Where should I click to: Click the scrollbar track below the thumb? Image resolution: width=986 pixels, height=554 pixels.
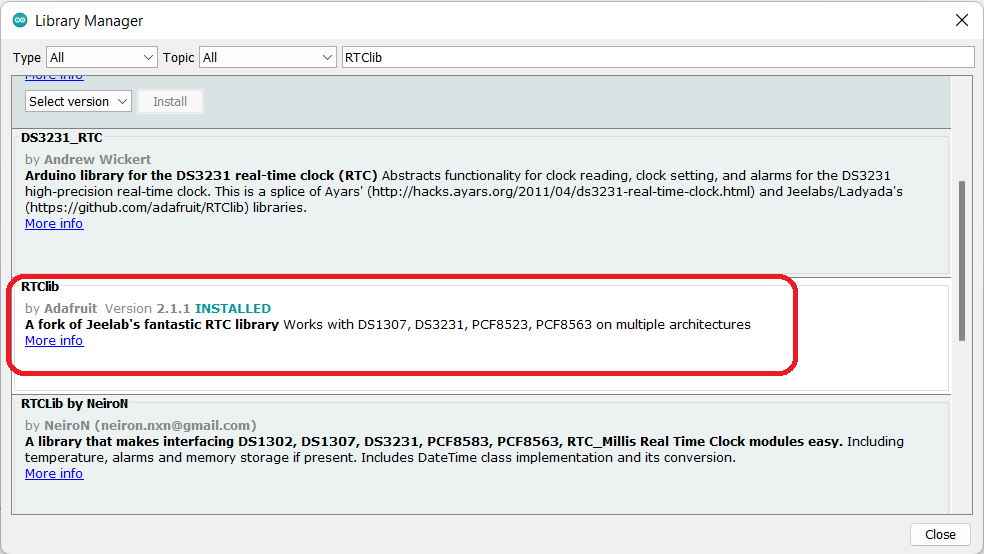(961, 428)
